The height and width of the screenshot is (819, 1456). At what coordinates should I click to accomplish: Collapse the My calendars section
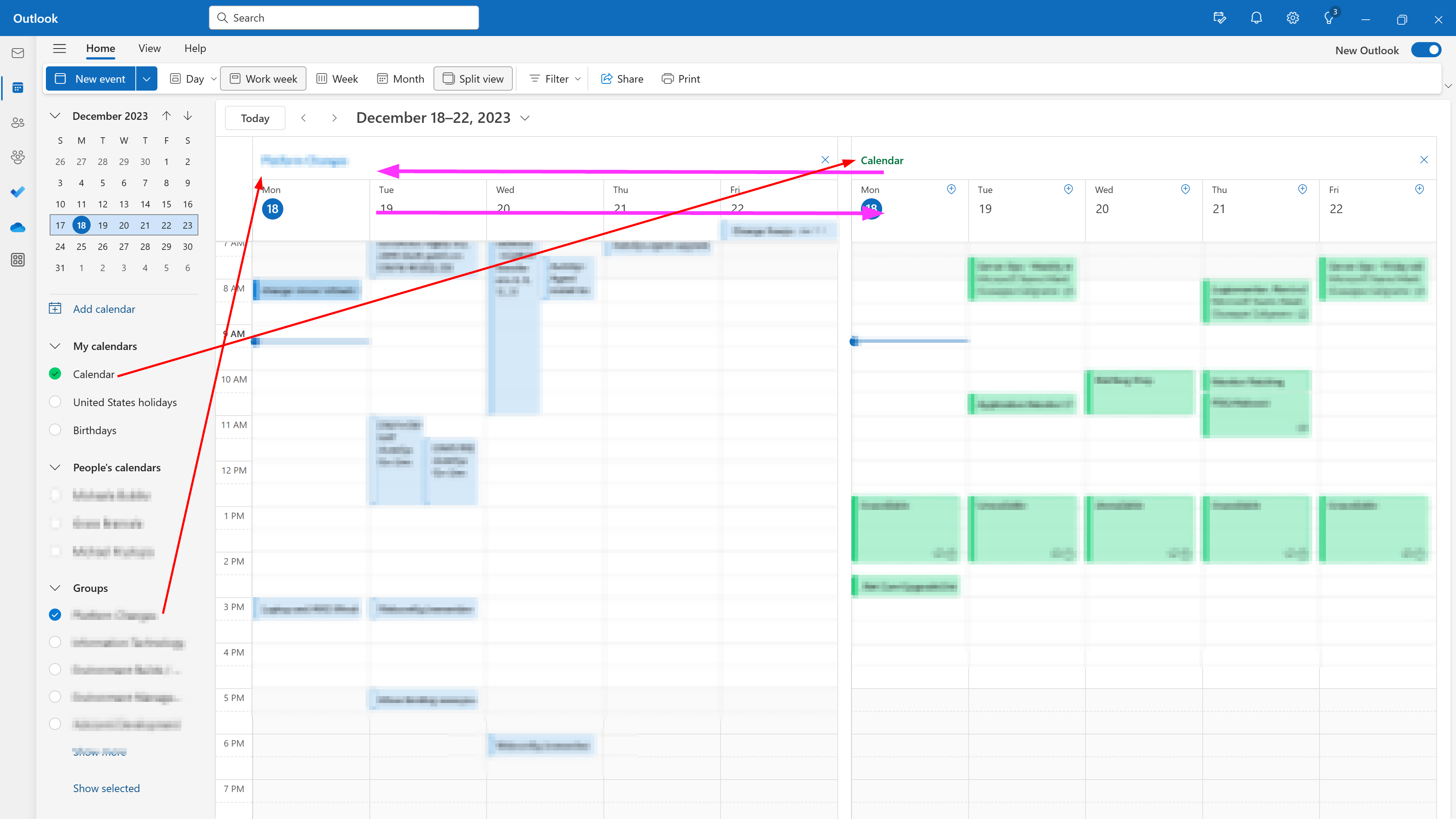(55, 346)
